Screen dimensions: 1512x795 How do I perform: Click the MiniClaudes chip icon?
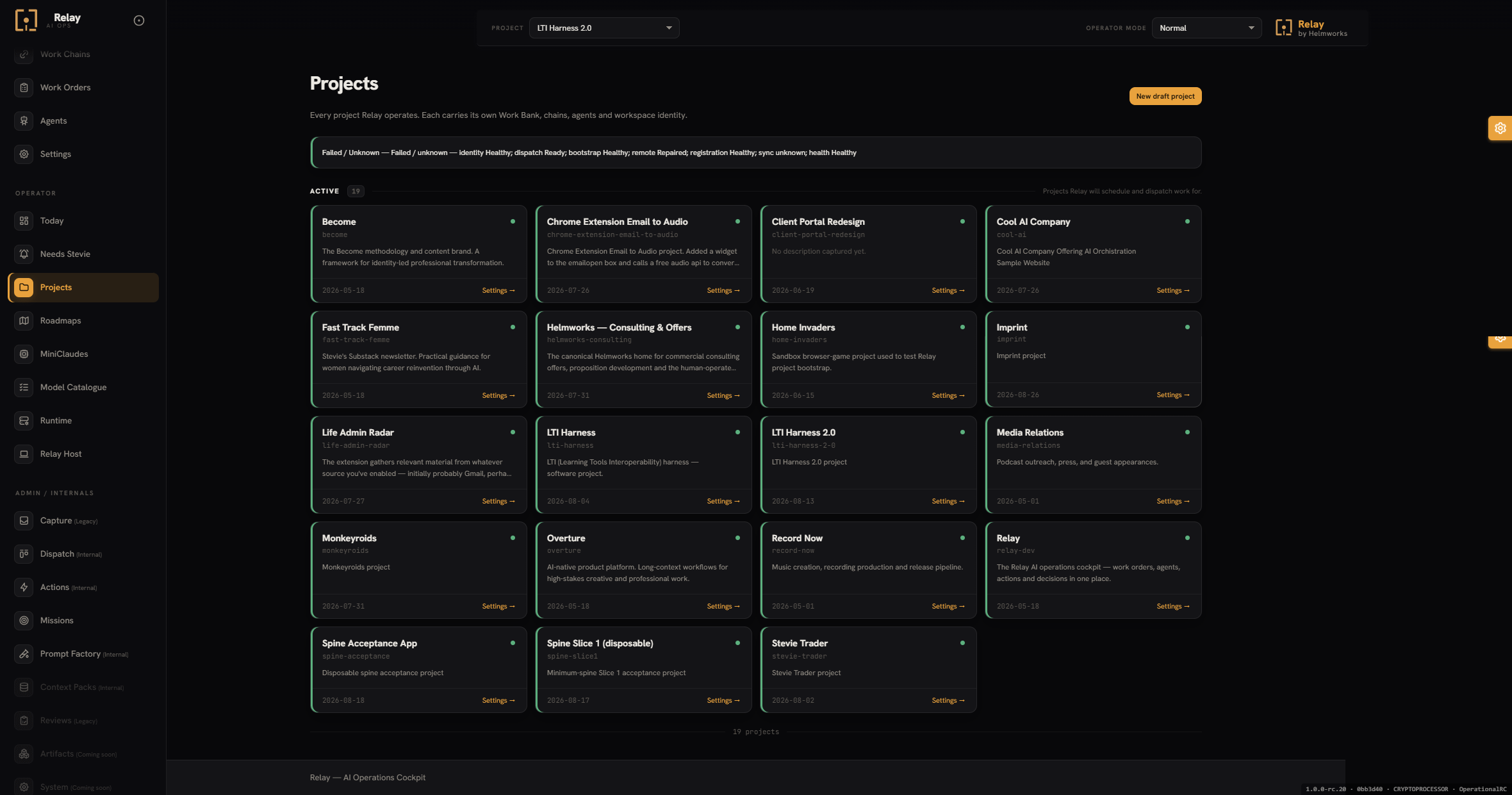point(24,354)
